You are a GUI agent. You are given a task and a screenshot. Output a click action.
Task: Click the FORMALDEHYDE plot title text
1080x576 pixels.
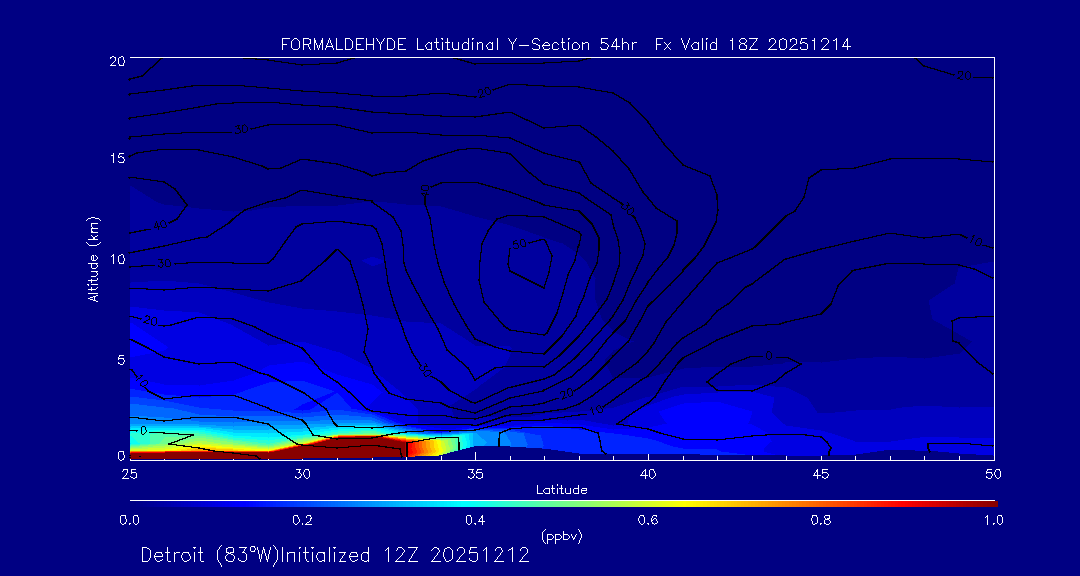click(565, 45)
